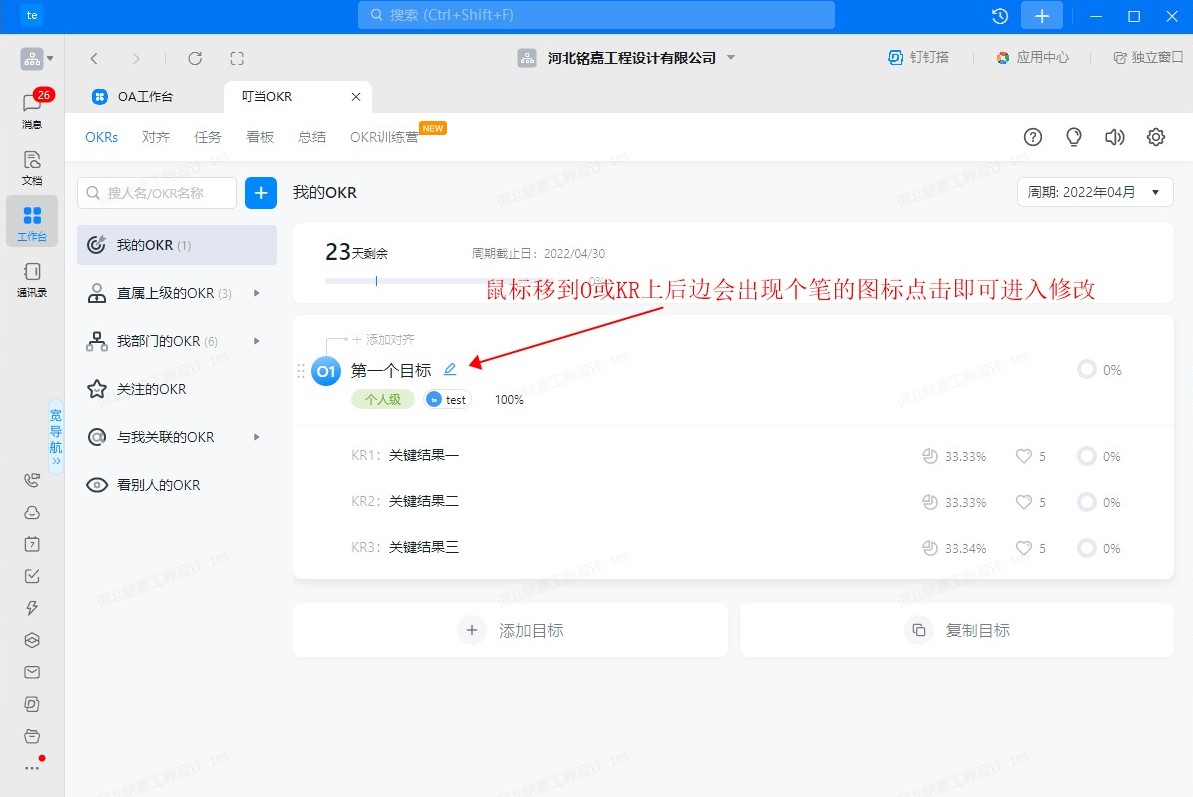Open the help question mark icon

pos(1033,137)
